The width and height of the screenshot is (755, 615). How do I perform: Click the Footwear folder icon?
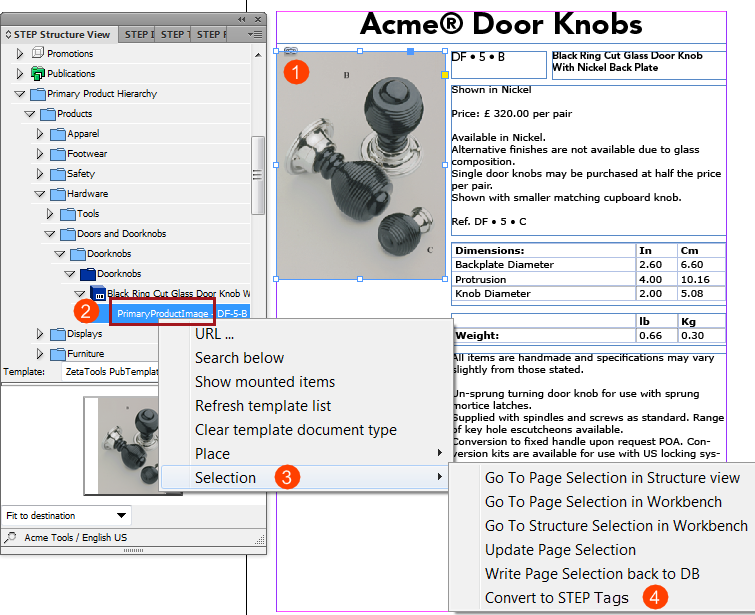point(58,154)
